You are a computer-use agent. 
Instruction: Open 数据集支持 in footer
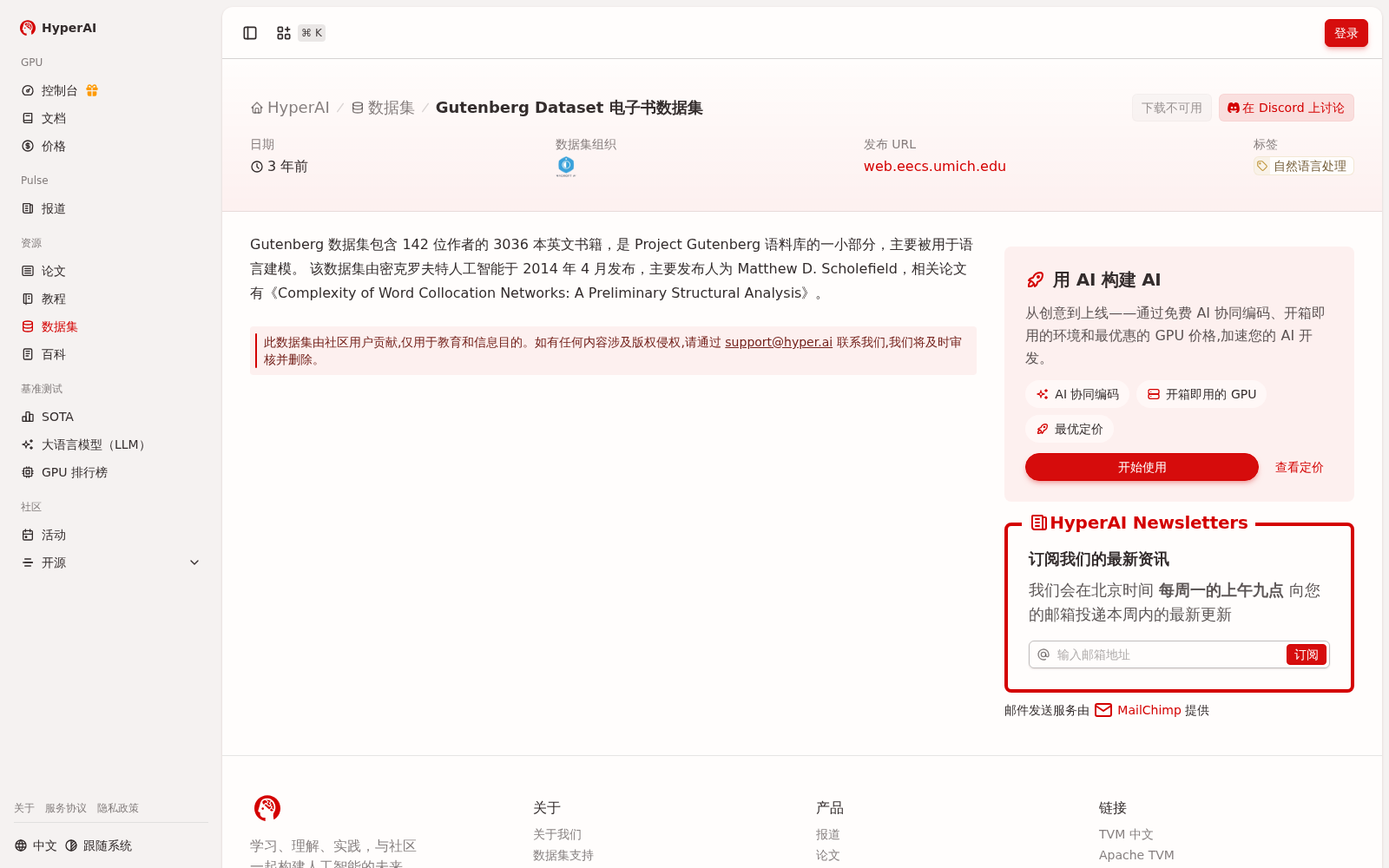[x=563, y=855]
